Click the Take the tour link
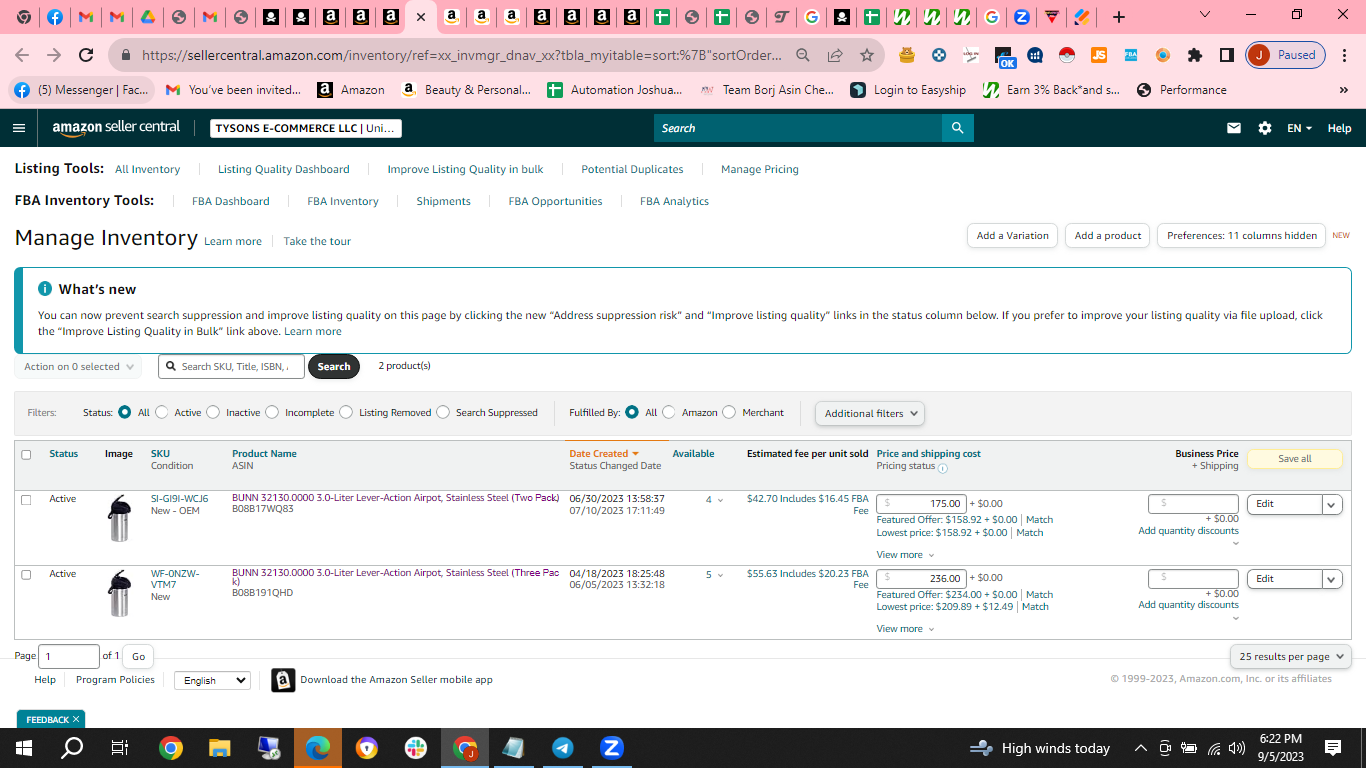This screenshot has height=768, width=1366. (317, 241)
